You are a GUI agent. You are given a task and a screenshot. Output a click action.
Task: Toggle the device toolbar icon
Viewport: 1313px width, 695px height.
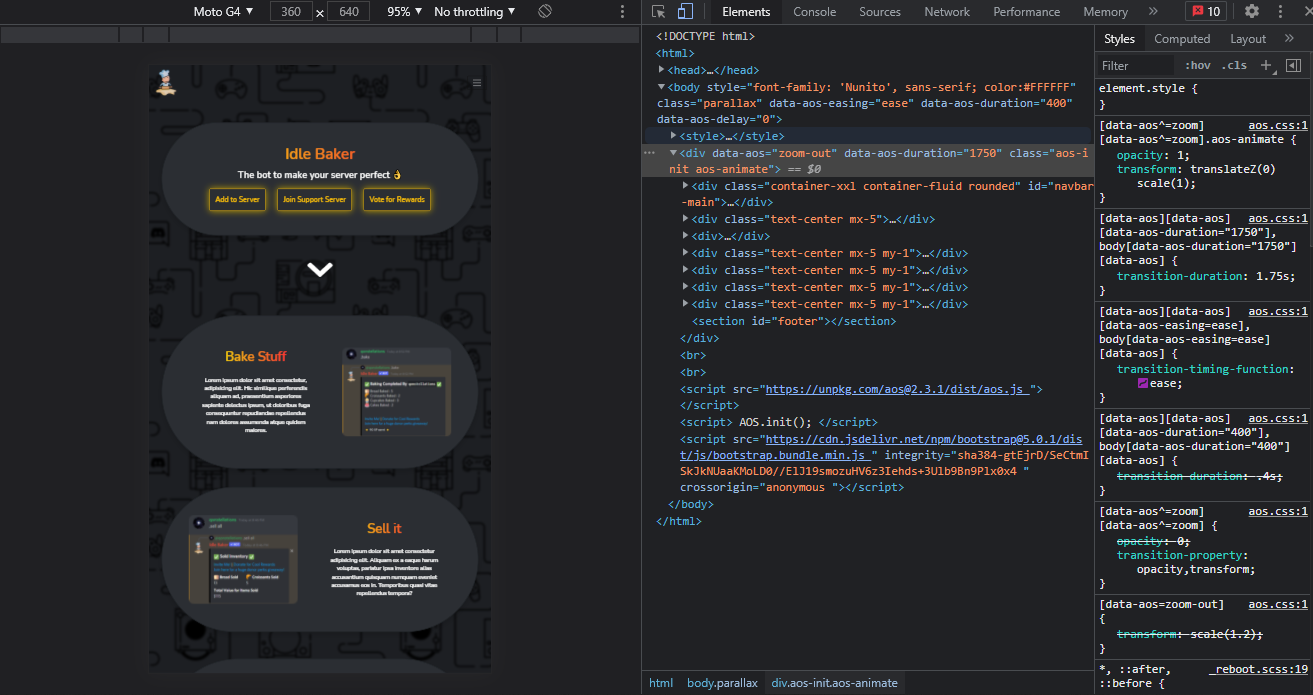[685, 12]
